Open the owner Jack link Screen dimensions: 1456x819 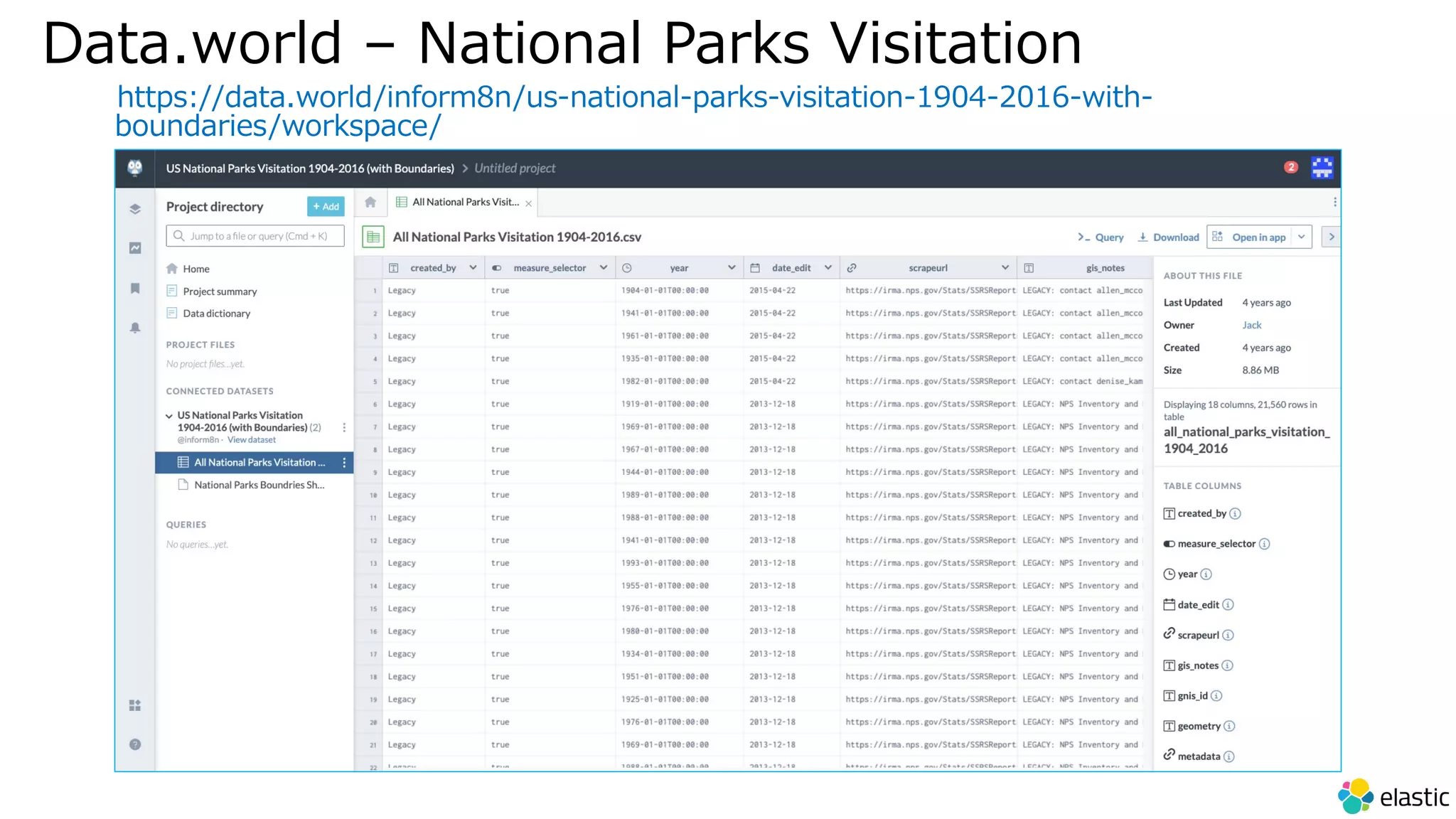coord(1252,325)
